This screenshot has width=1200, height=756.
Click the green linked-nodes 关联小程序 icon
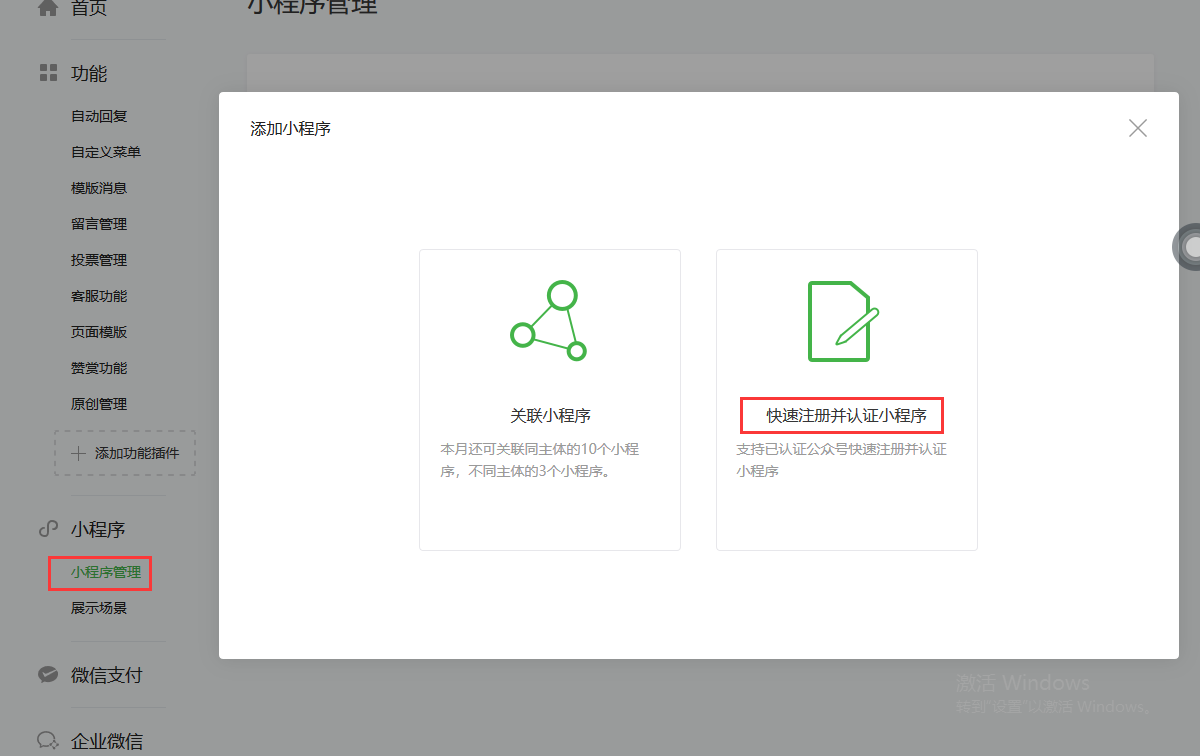tap(548, 321)
